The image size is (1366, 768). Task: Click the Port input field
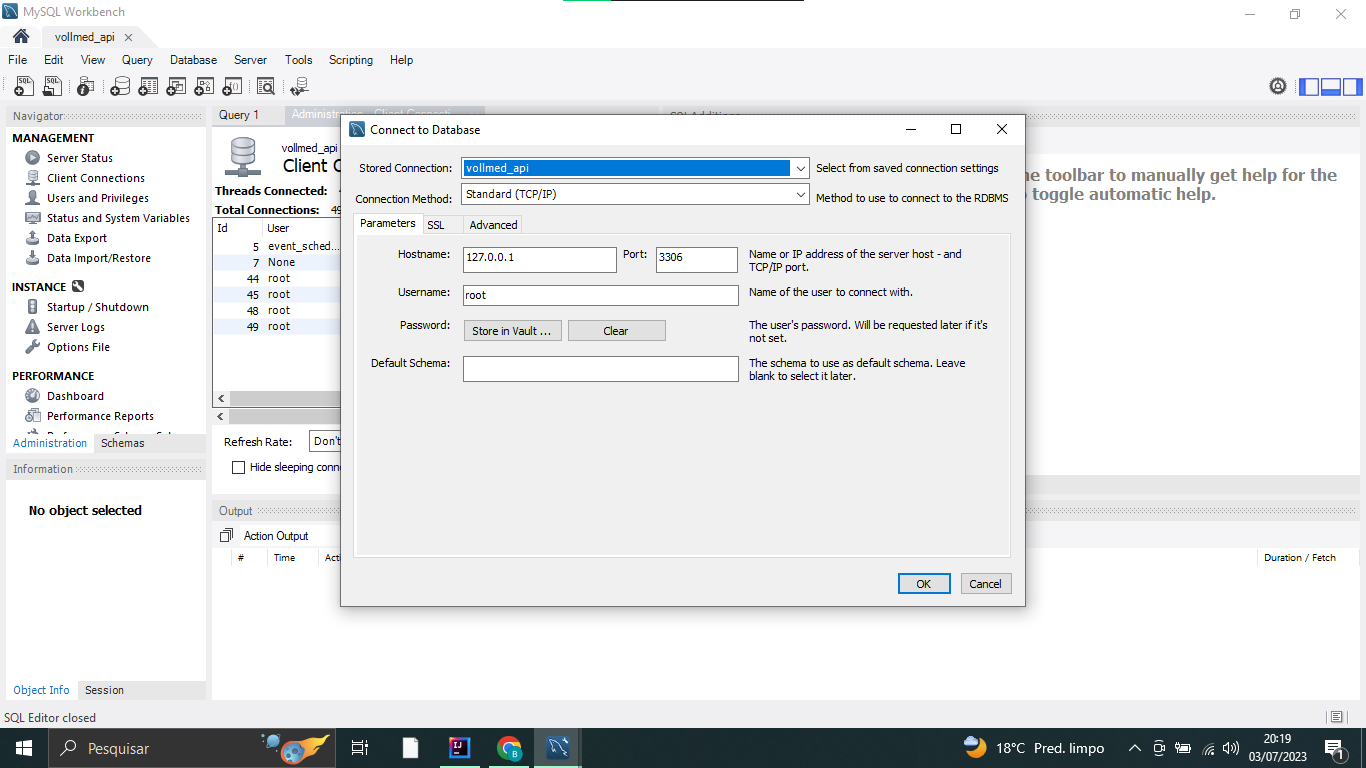(697, 260)
